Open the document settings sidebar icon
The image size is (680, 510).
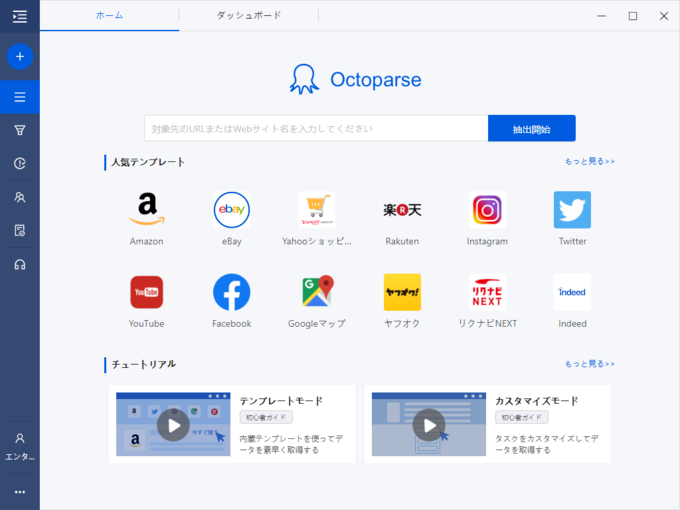tap(20, 231)
